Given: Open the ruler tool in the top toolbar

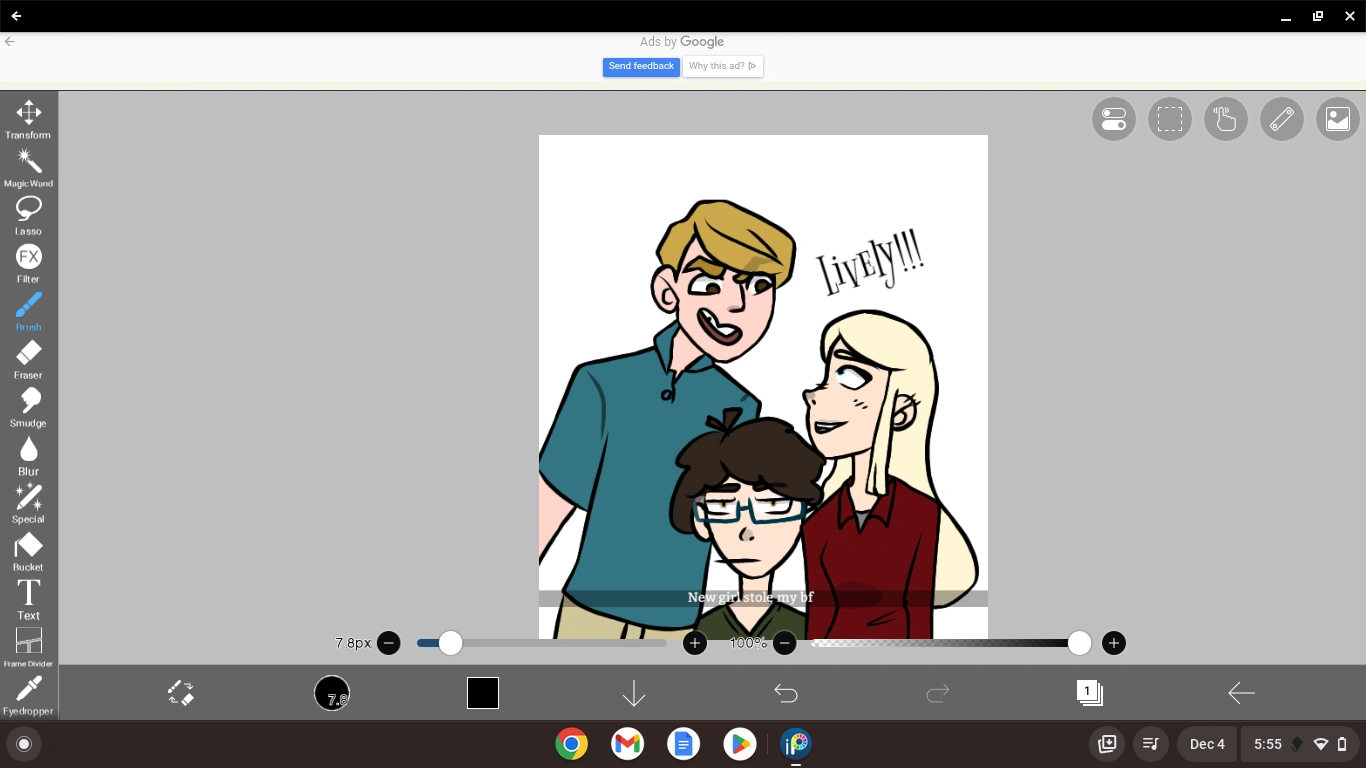Looking at the screenshot, I should pos(1281,119).
